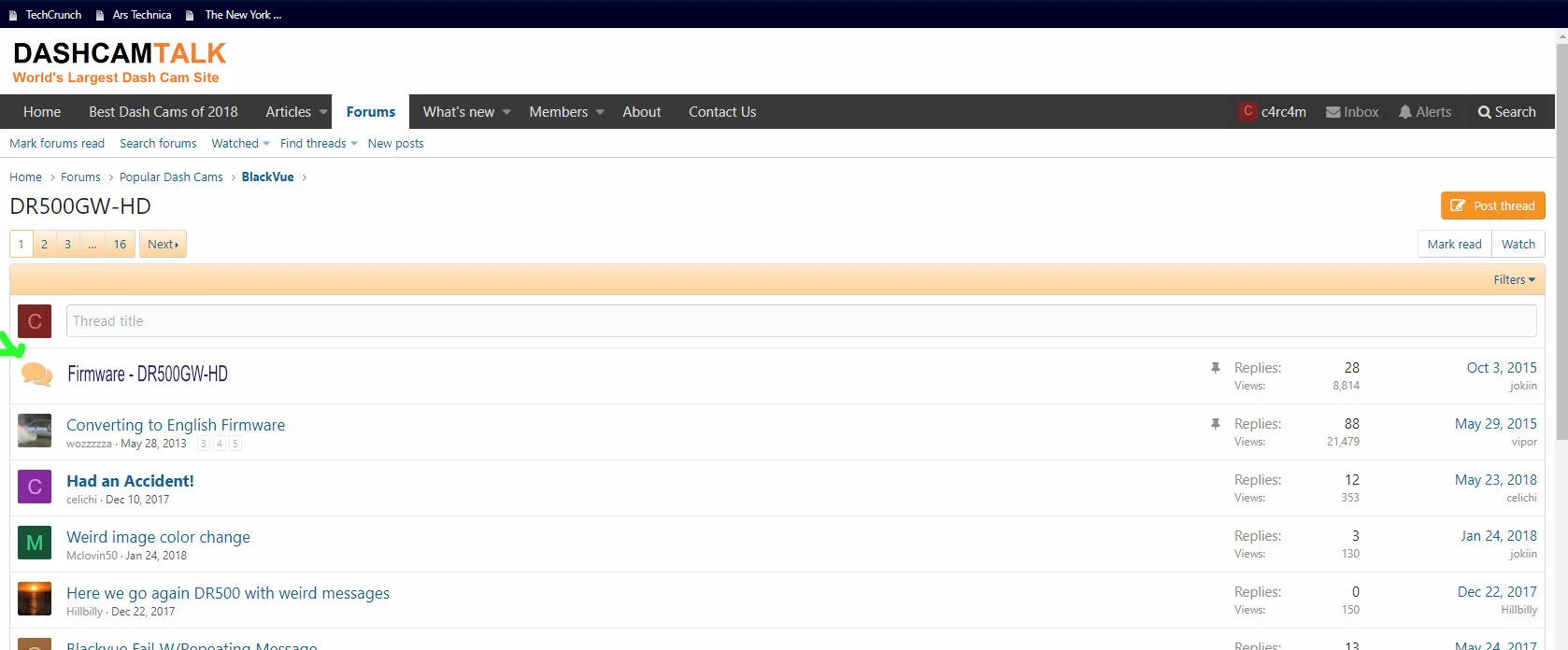Screen dimensions: 1568x650
Task: Click vipor last poster name
Action: (1524, 442)
